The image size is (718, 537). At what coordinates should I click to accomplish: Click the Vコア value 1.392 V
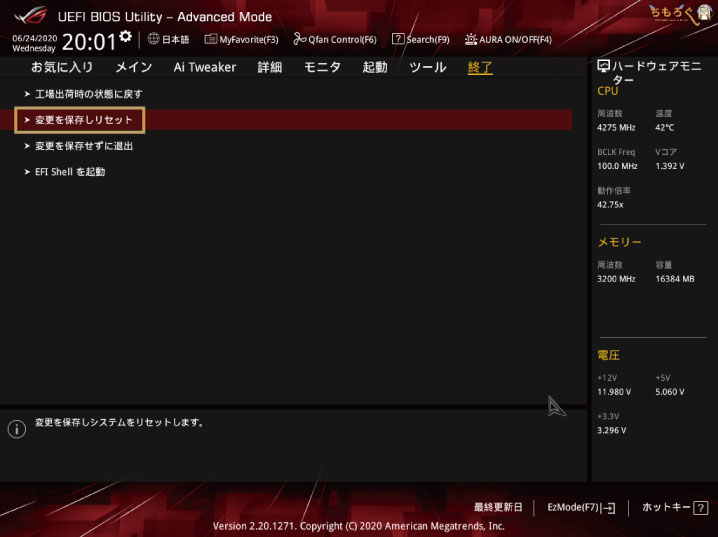pos(670,166)
